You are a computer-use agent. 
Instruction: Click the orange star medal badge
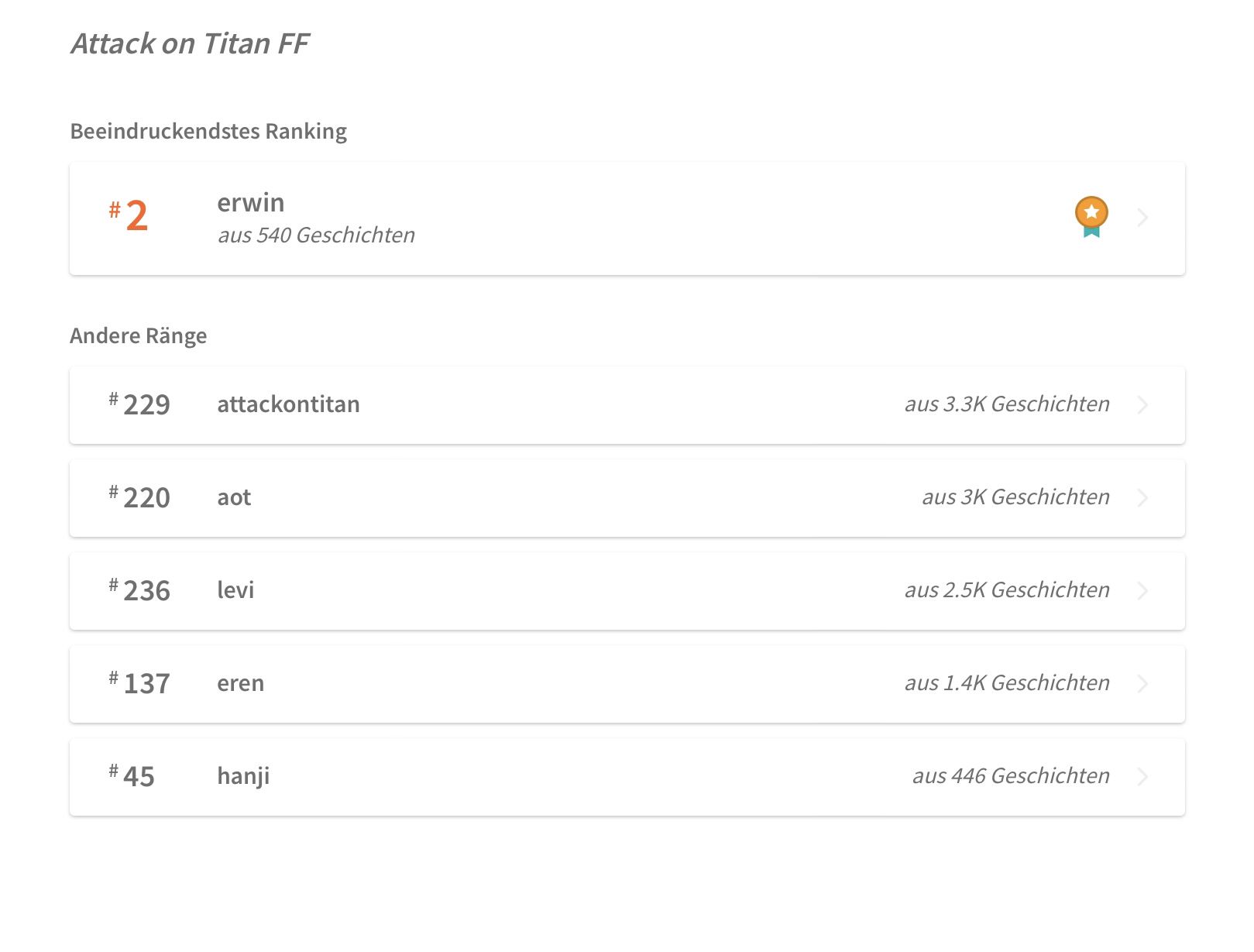1091,217
